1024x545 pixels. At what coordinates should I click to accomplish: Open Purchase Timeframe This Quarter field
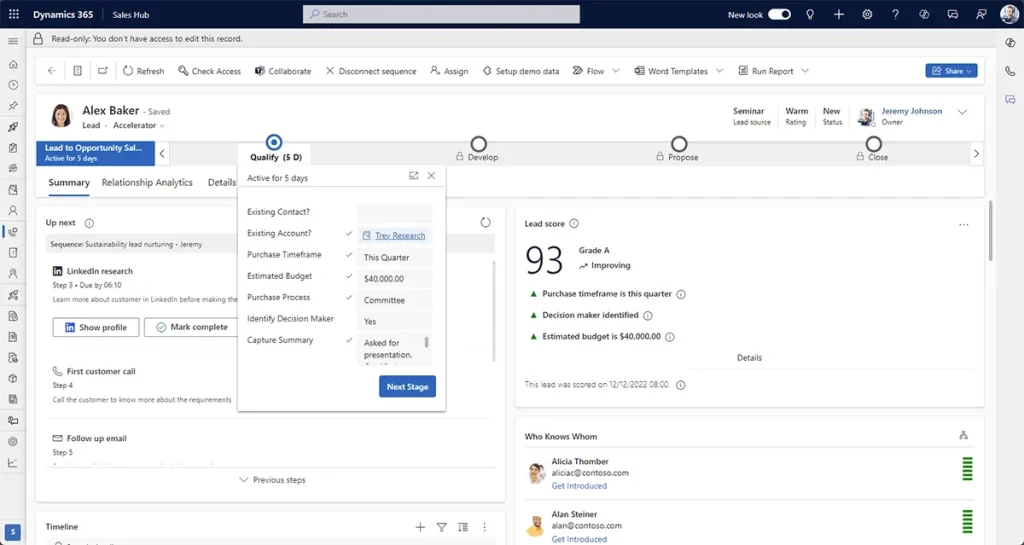[394, 257]
